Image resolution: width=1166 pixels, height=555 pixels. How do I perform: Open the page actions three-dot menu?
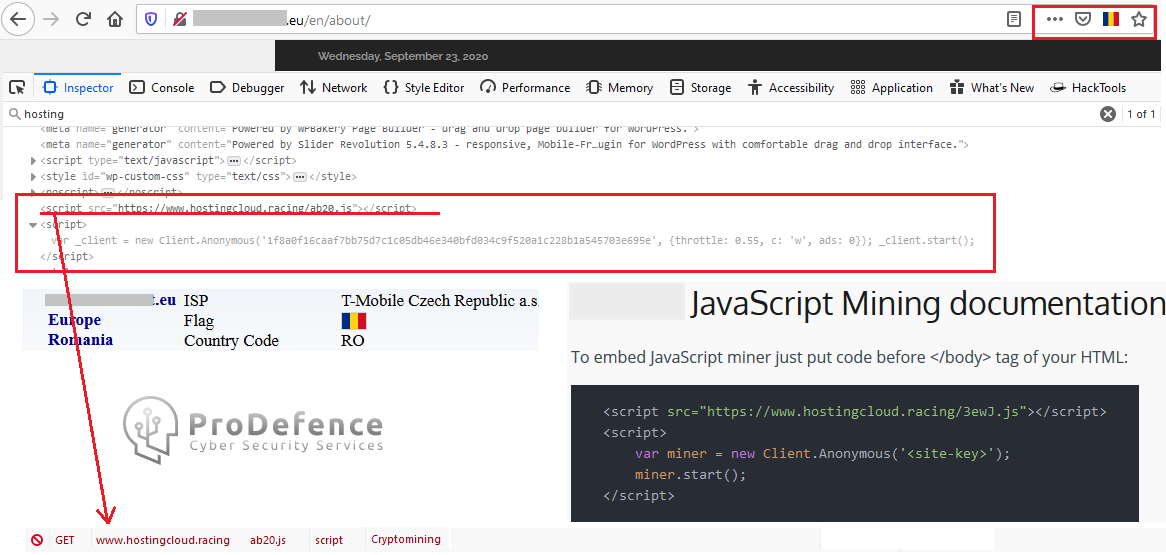pyautogui.click(x=1054, y=19)
